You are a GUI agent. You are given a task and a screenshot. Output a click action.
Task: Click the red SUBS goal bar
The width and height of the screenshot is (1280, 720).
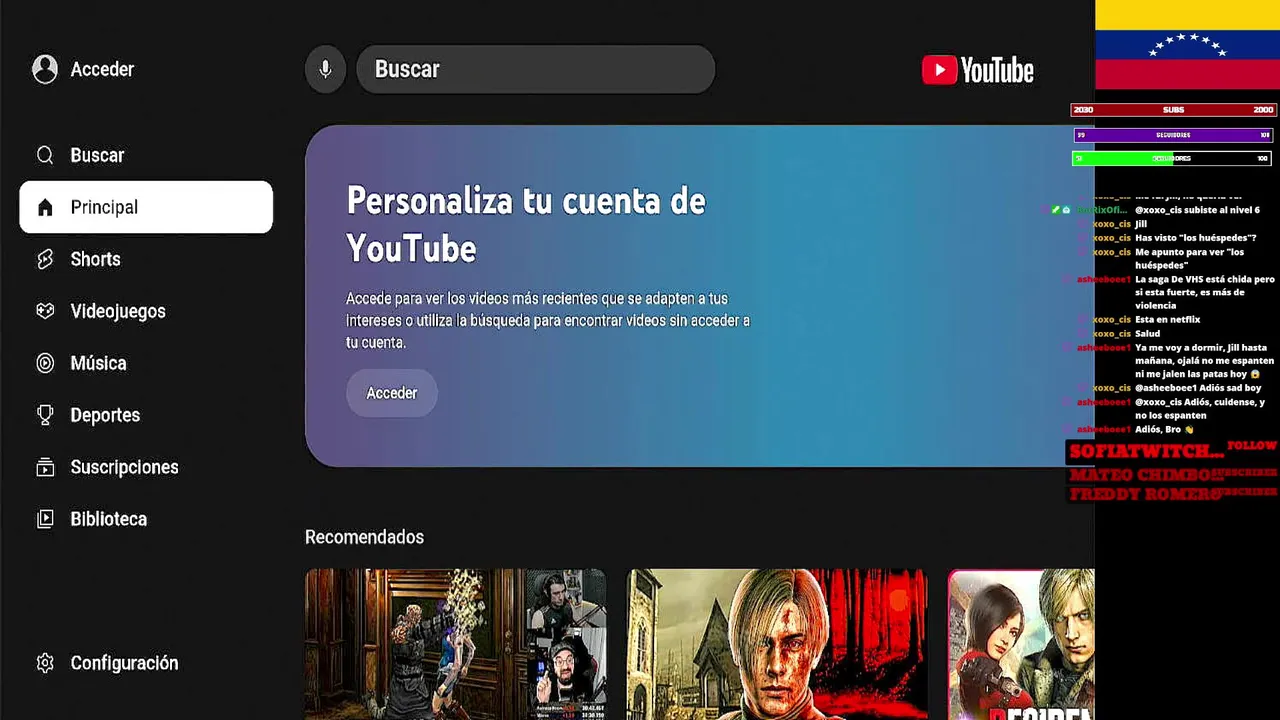[1173, 110]
